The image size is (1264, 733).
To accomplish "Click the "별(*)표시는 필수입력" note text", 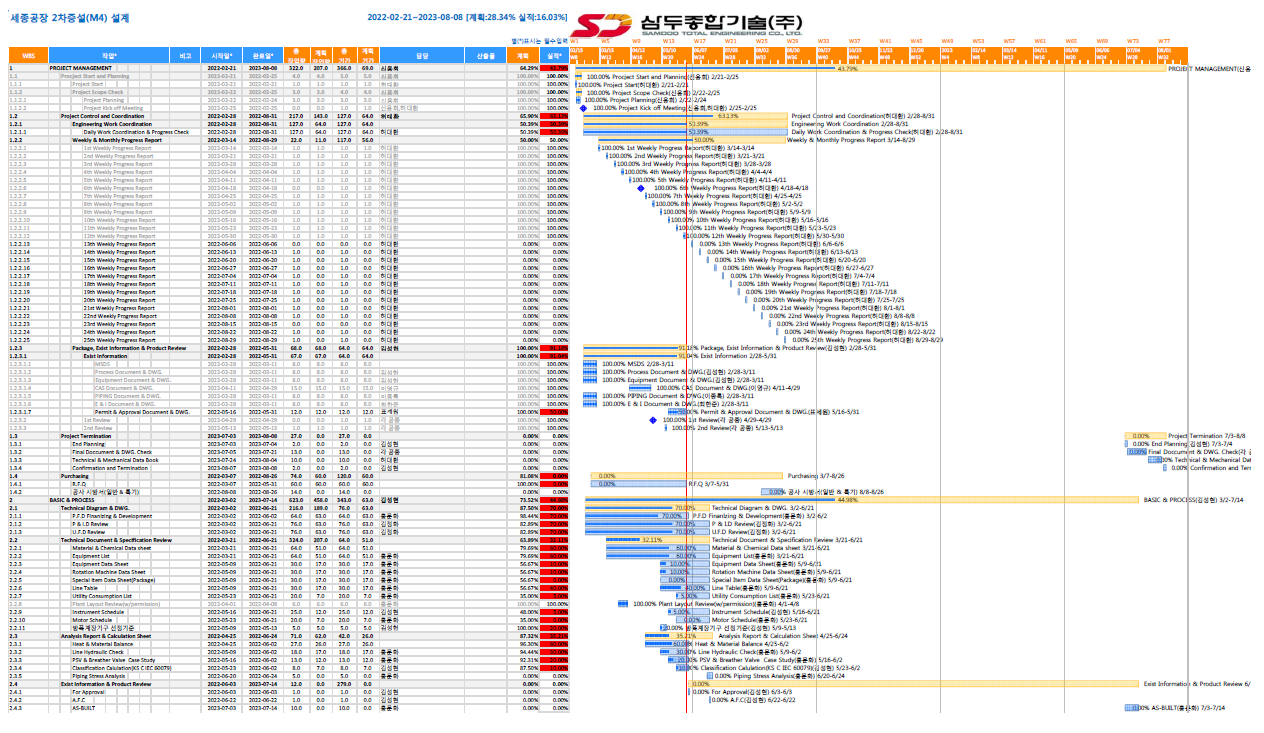I will pyautogui.click(x=540, y=41).
